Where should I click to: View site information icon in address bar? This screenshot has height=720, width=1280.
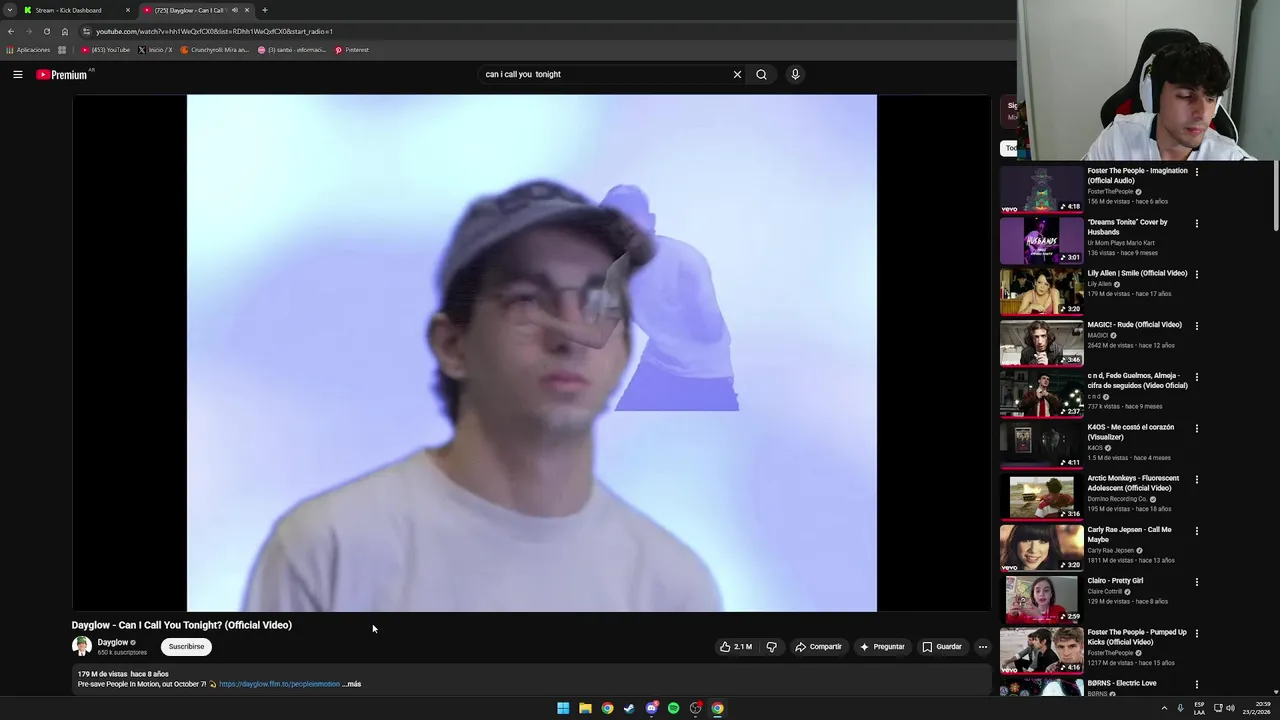pos(87,31)
